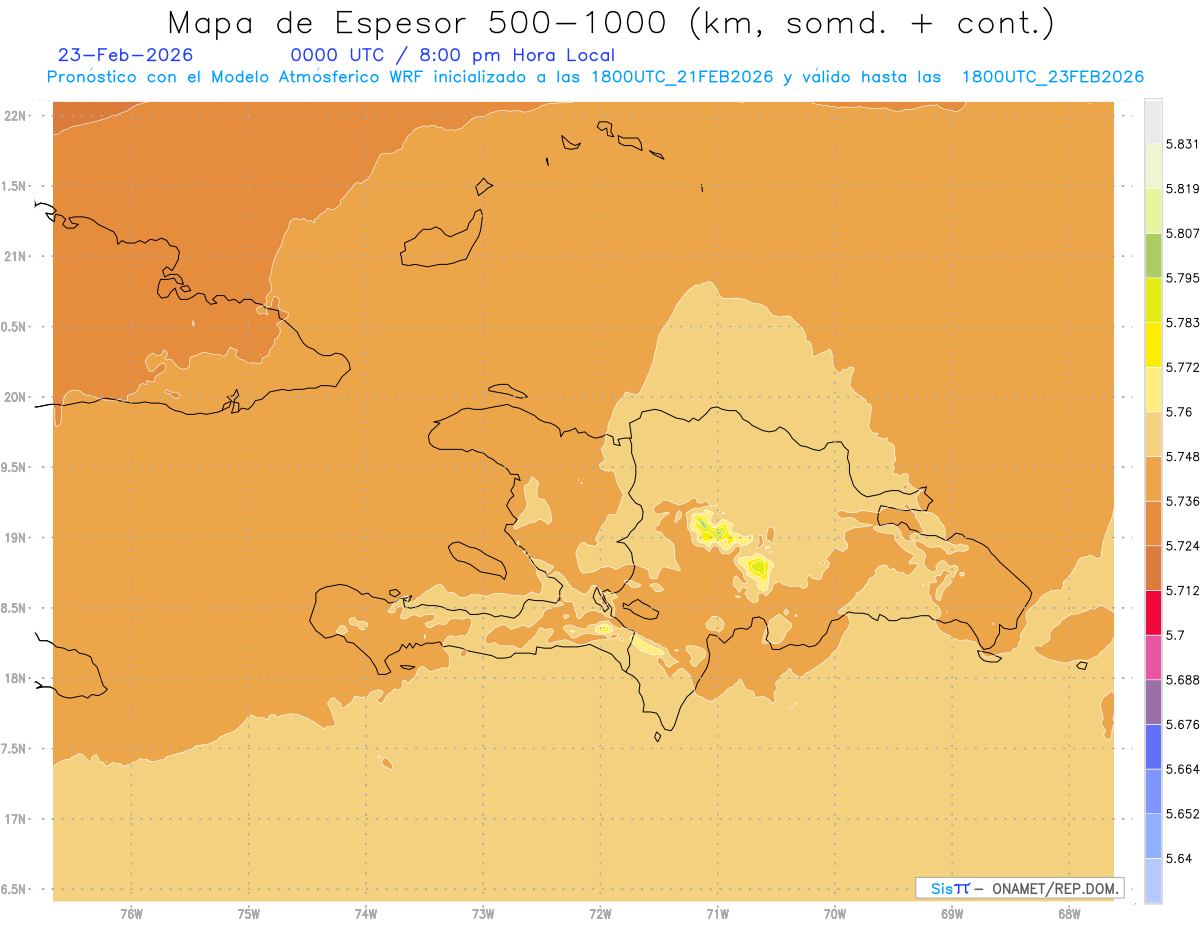Click the date label '23-Feb-2026'
Screen dimensions: 1200x927
[x=126, y=55]
